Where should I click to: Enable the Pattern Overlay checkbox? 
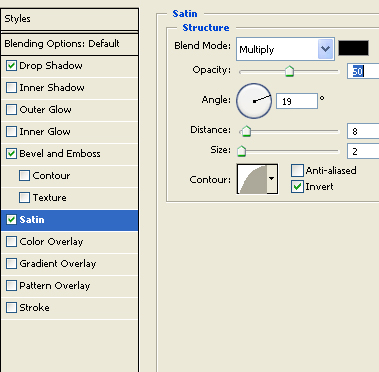tap(11, 286)
